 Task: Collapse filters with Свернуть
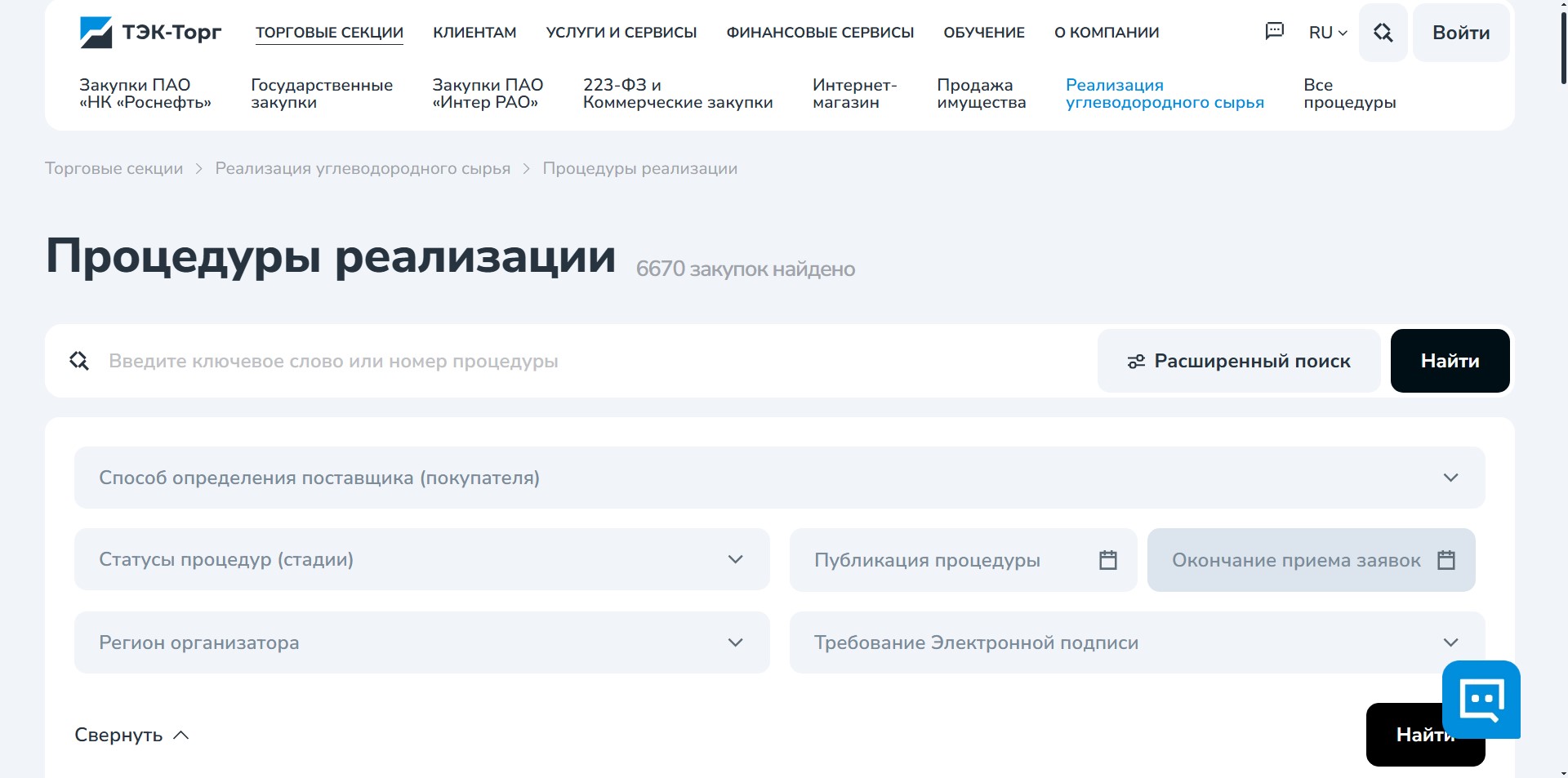(131, 735)
